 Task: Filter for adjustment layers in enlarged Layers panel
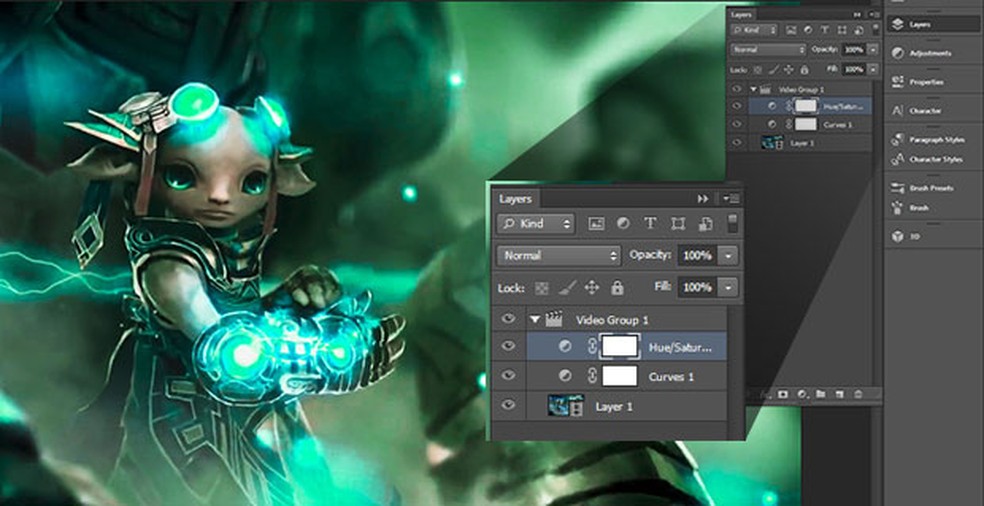click(x=623, y=223)
